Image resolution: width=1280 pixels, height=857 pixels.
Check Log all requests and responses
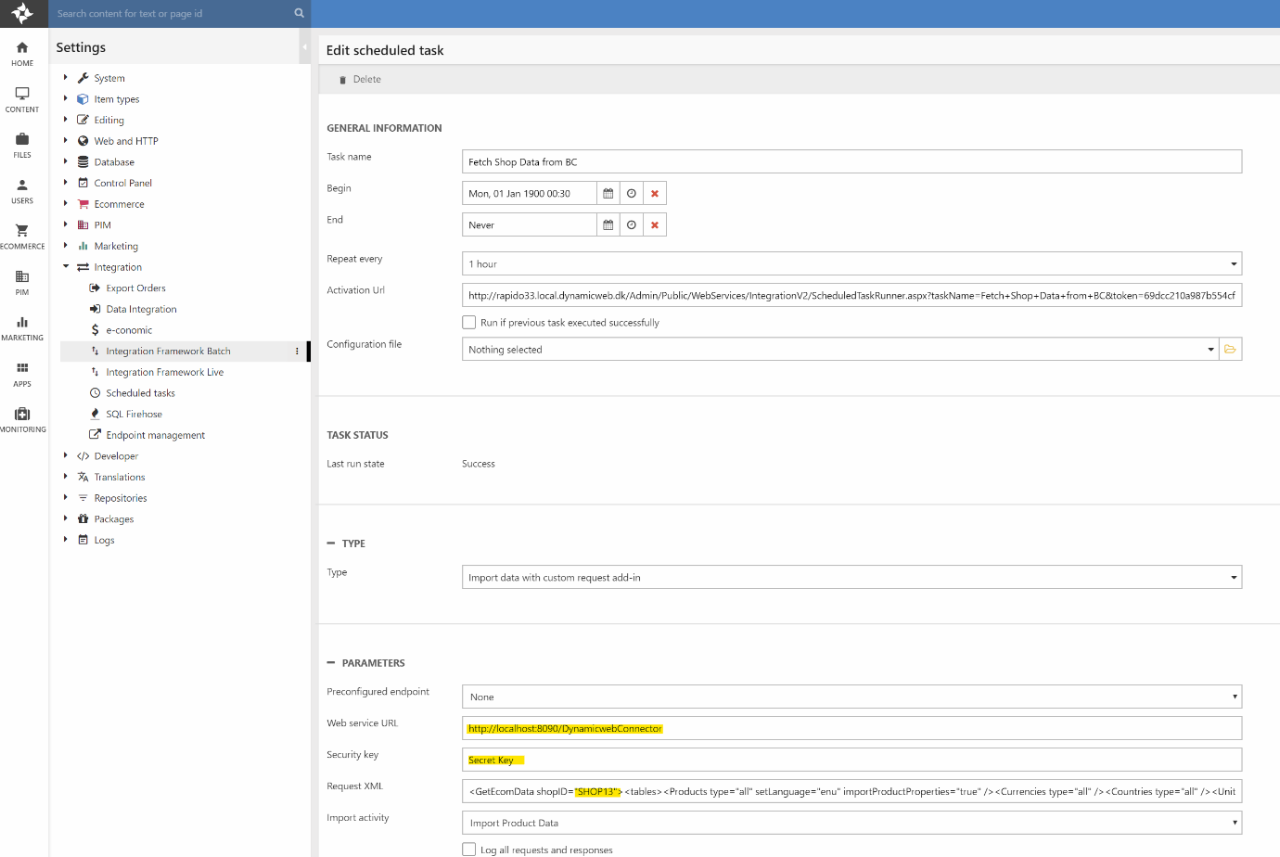click(469, 849)
